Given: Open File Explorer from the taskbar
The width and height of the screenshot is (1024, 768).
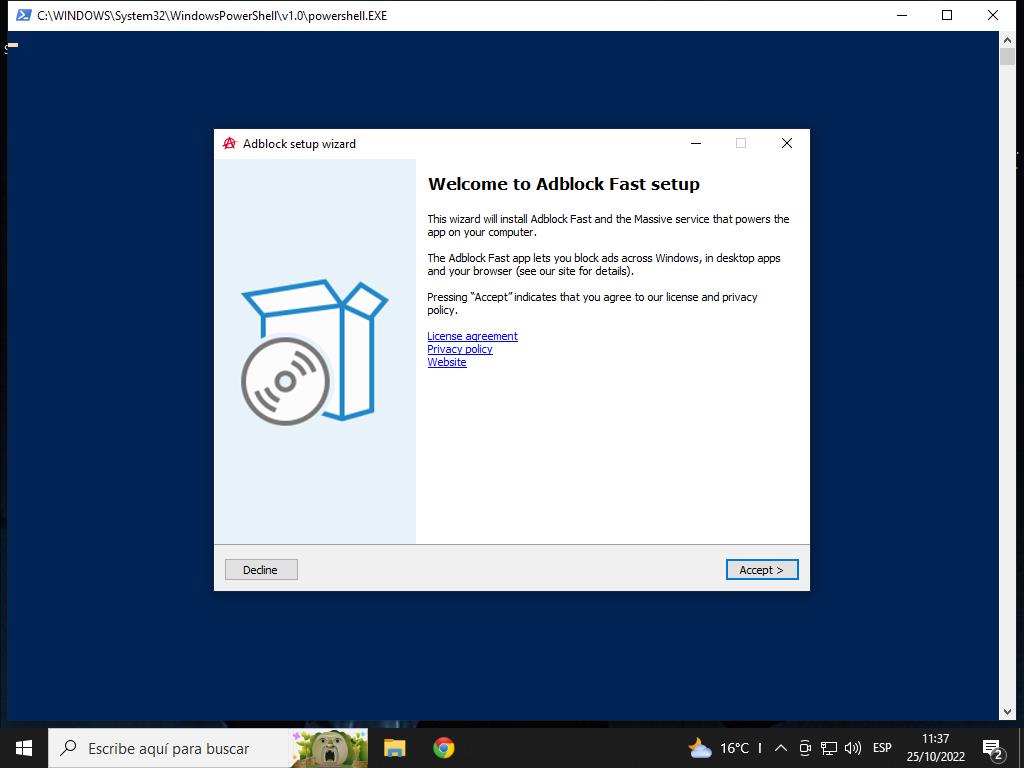Looking at the screenshot, I should click(395, 748).
